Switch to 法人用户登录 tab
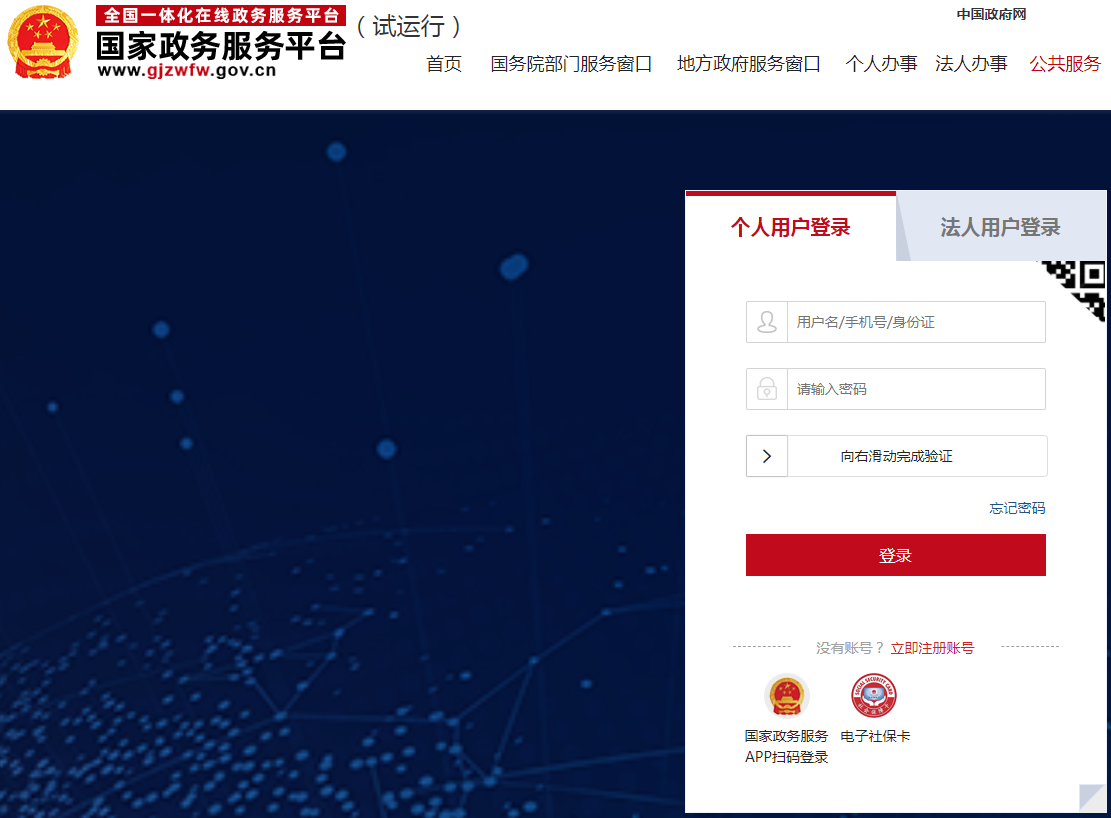 [1000, 227]
